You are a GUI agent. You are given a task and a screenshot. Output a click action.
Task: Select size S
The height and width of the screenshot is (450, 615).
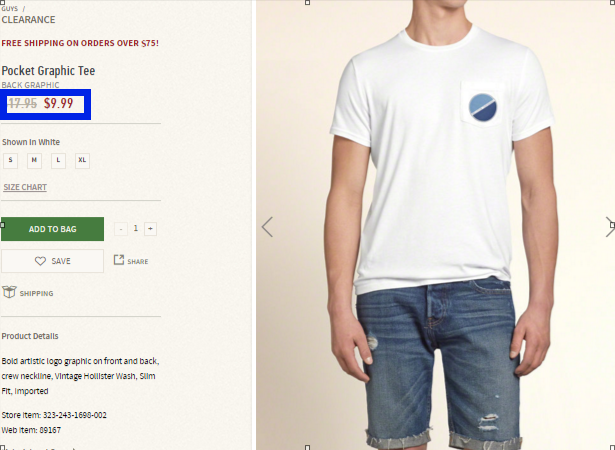click(11, 160)
